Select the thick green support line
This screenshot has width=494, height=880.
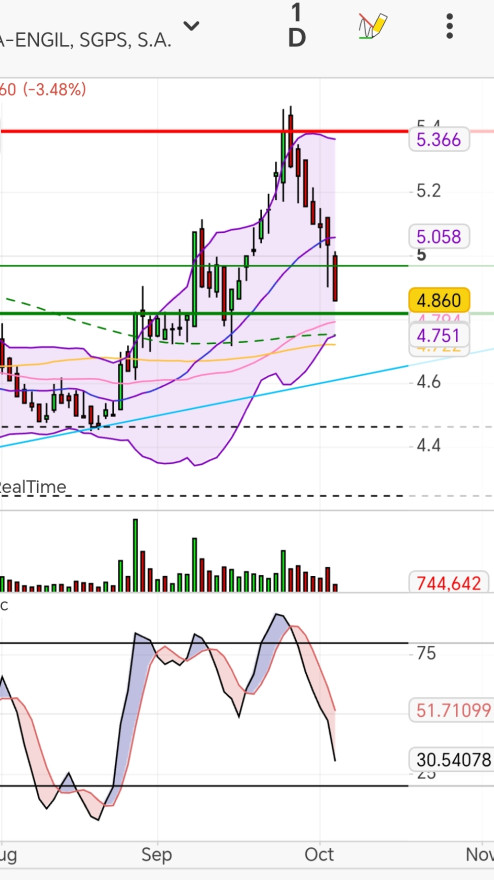coord(204,313)
